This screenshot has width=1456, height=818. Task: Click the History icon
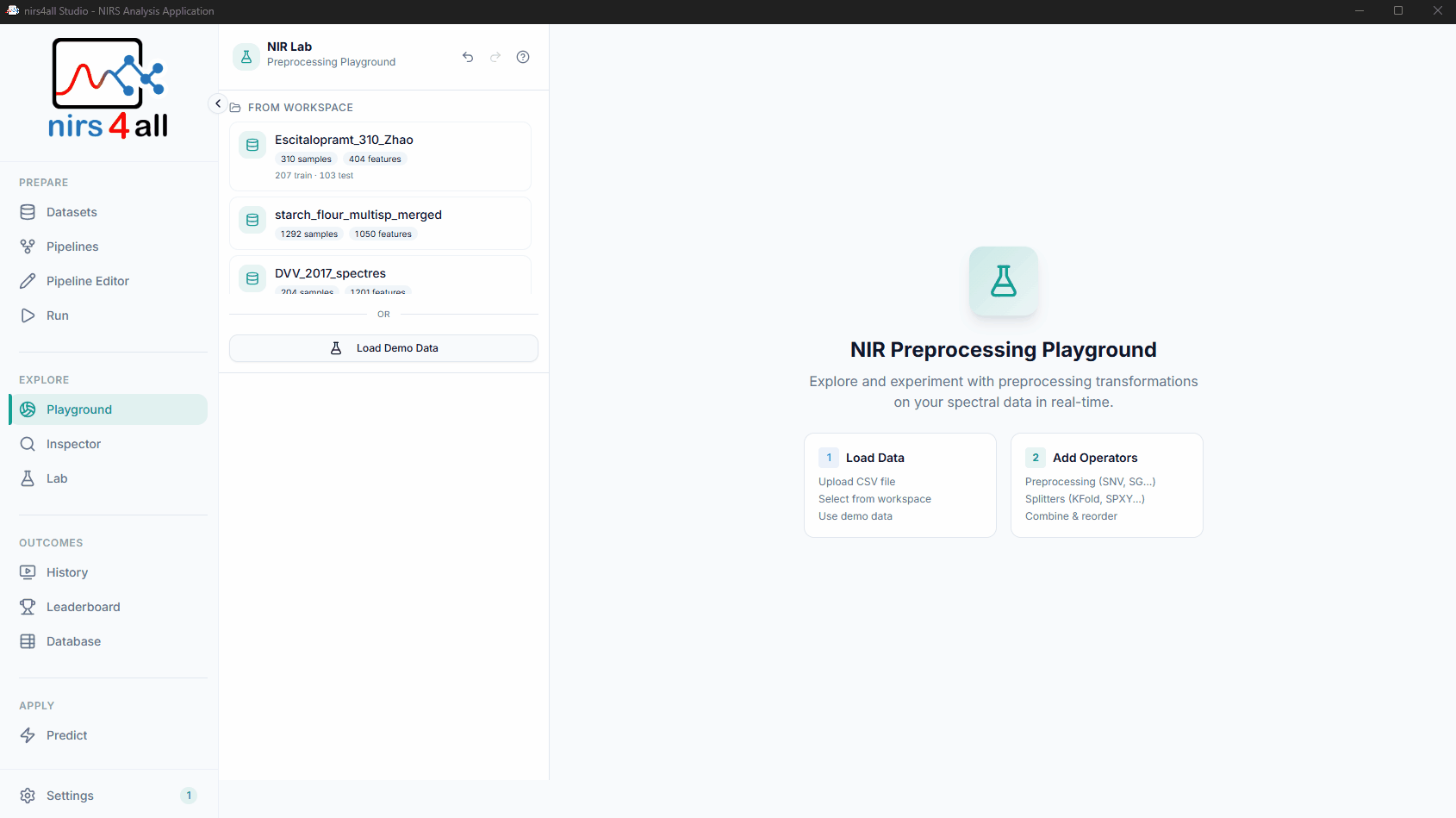tap(28, 572)
